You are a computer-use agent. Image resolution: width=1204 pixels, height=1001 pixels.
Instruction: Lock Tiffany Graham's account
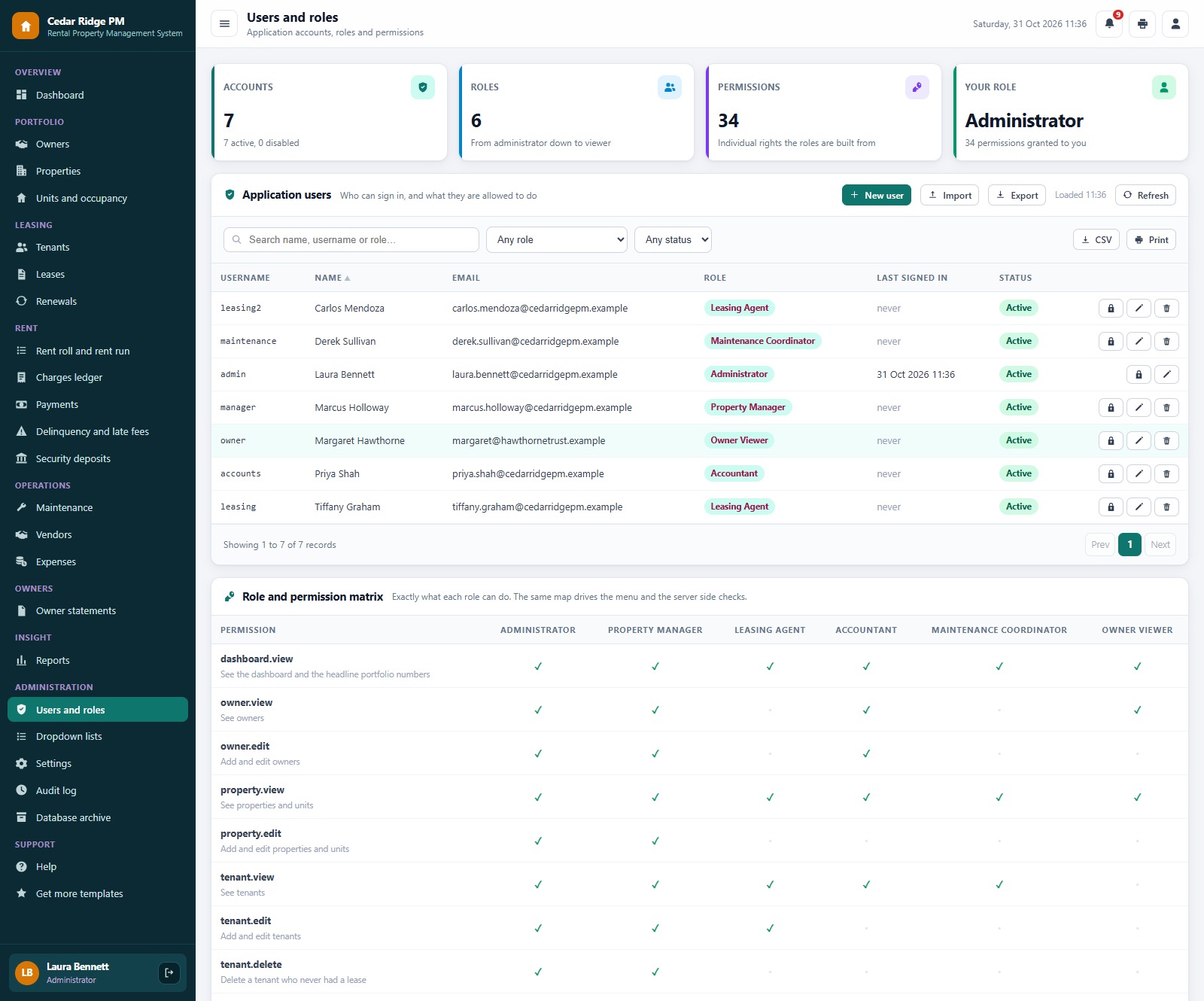click(x=1111, y=507)
